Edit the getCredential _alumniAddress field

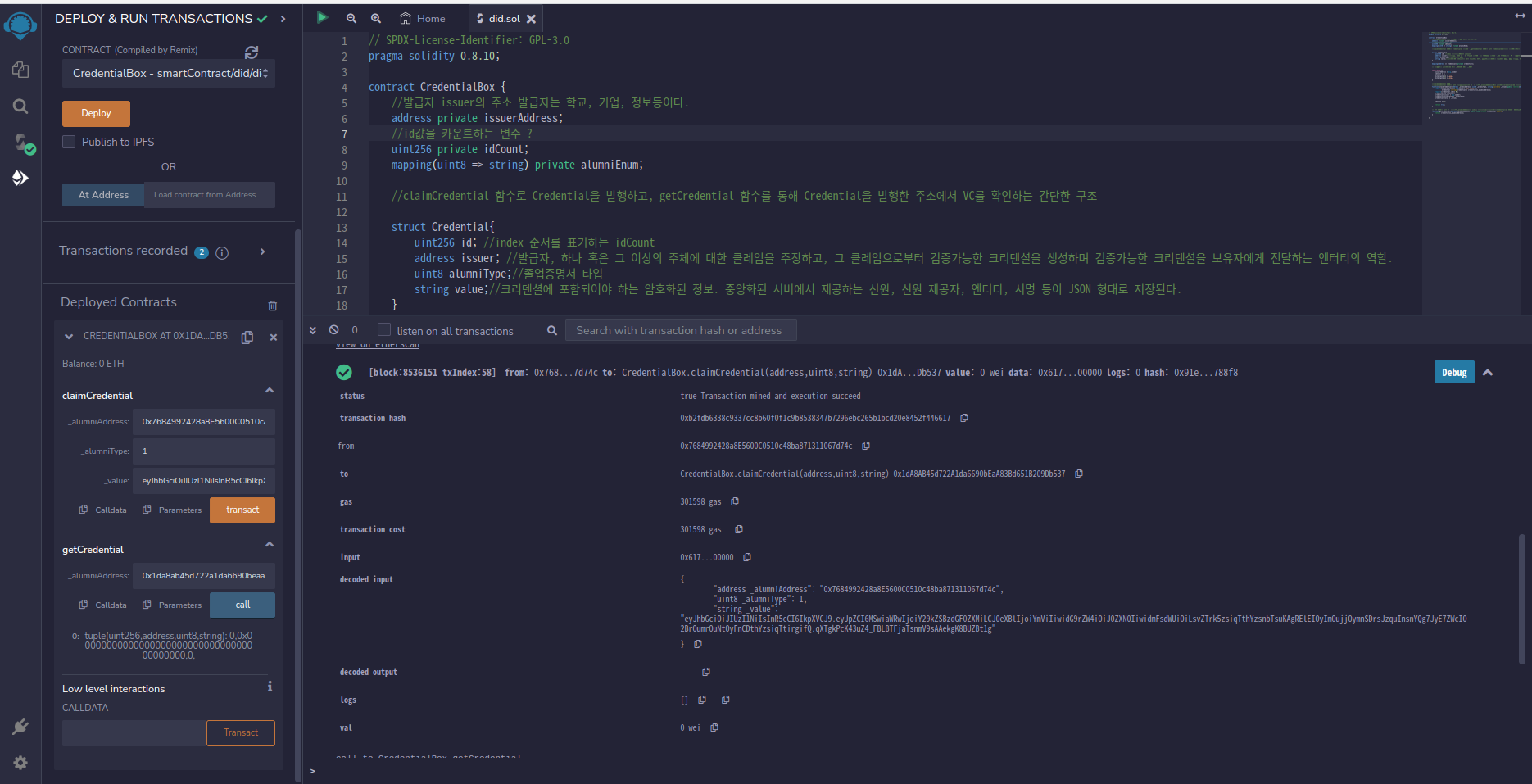tap(204, 576)
